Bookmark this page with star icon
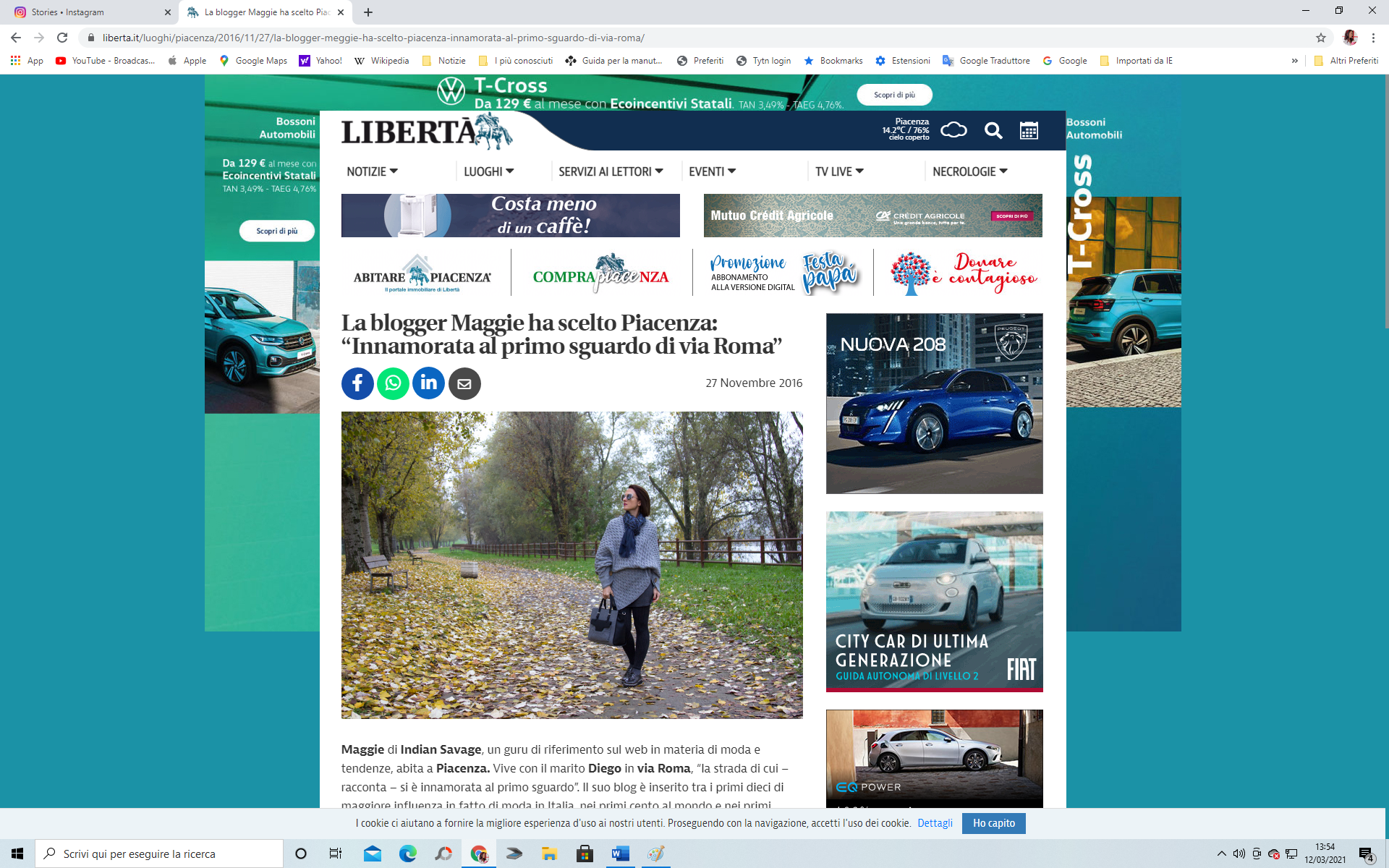 point(1321,38)
